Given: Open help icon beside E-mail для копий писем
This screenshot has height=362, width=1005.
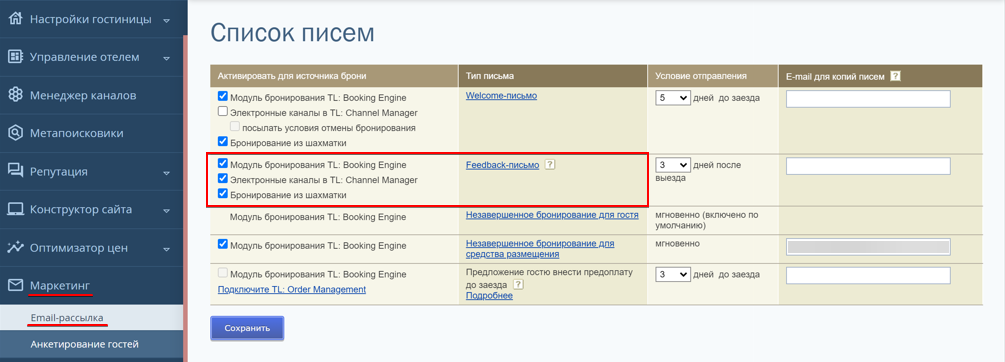Looking at the screenshot, I should point(895,76).
